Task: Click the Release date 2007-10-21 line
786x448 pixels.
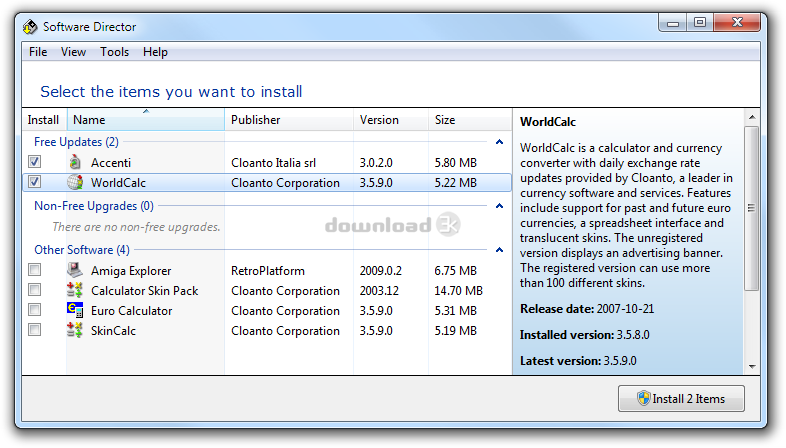Action: point(587,309)
